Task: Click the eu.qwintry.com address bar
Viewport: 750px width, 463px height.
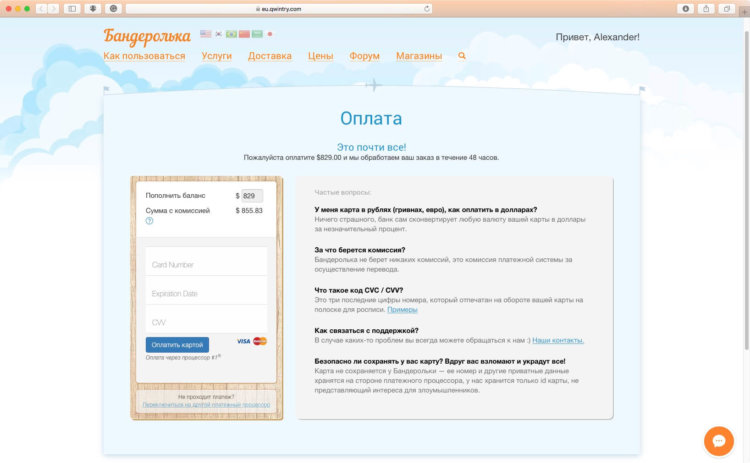Action: (x=279, y=9)
